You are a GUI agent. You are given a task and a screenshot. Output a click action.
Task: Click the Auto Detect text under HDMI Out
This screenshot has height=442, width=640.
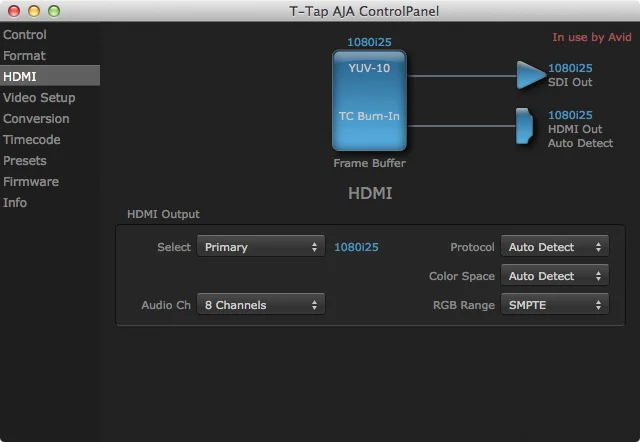[580, 143]
